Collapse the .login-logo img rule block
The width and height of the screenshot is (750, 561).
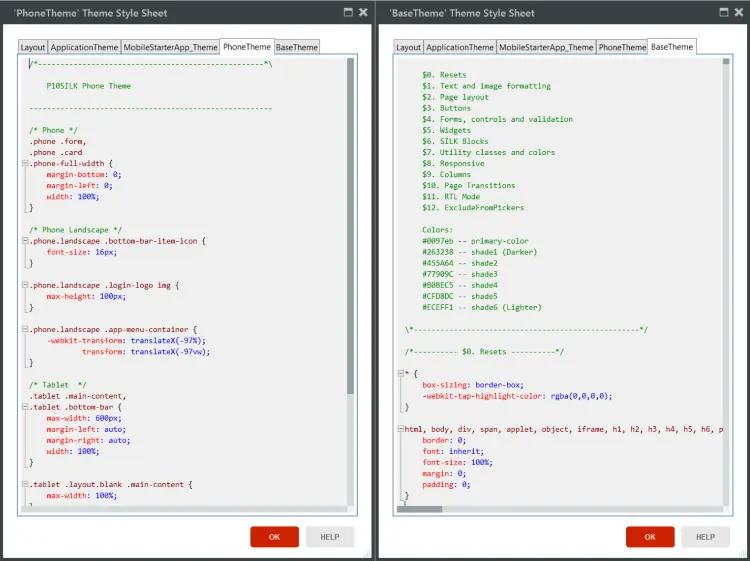25,285
